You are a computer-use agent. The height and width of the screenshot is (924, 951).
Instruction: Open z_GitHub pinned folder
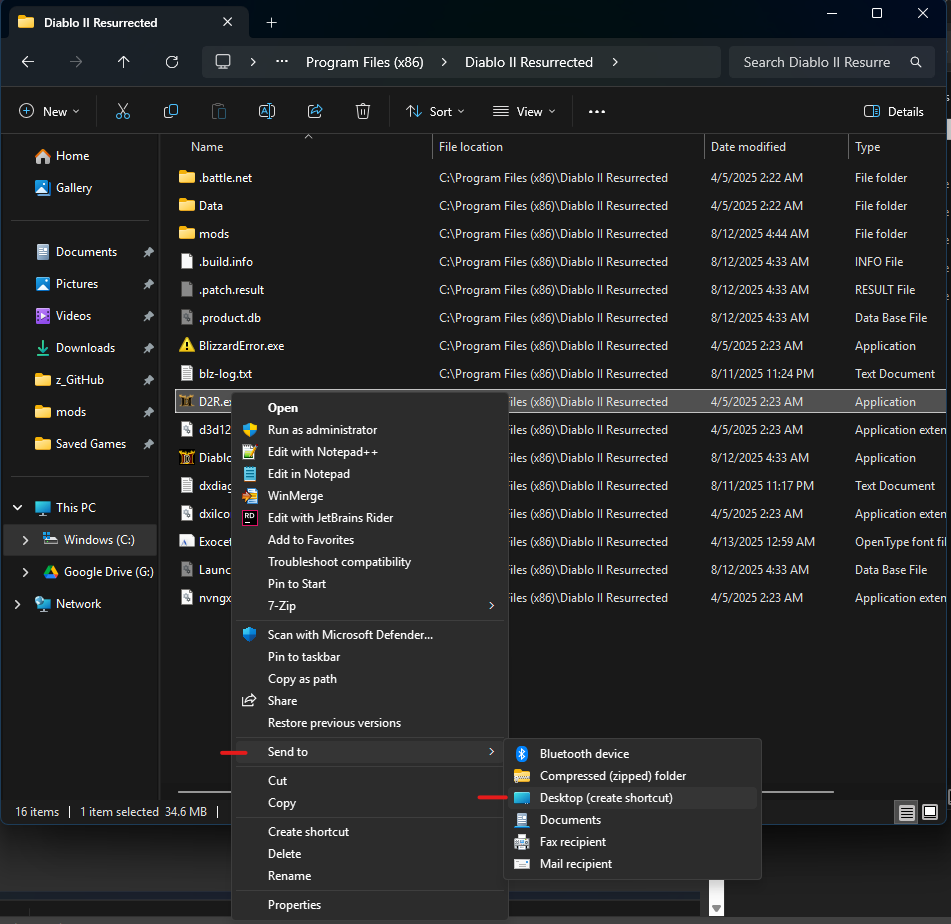[80, 380]
